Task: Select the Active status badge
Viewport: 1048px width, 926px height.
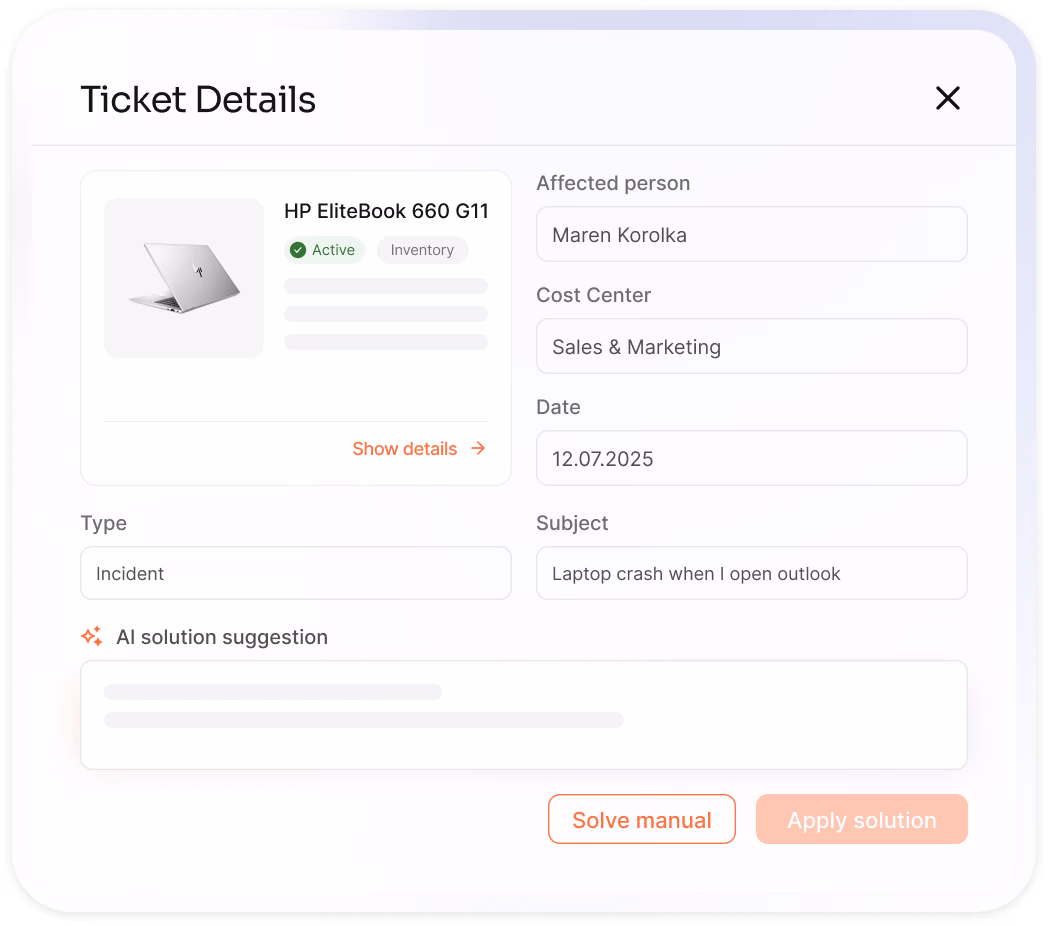Action: tap(324, 250)
